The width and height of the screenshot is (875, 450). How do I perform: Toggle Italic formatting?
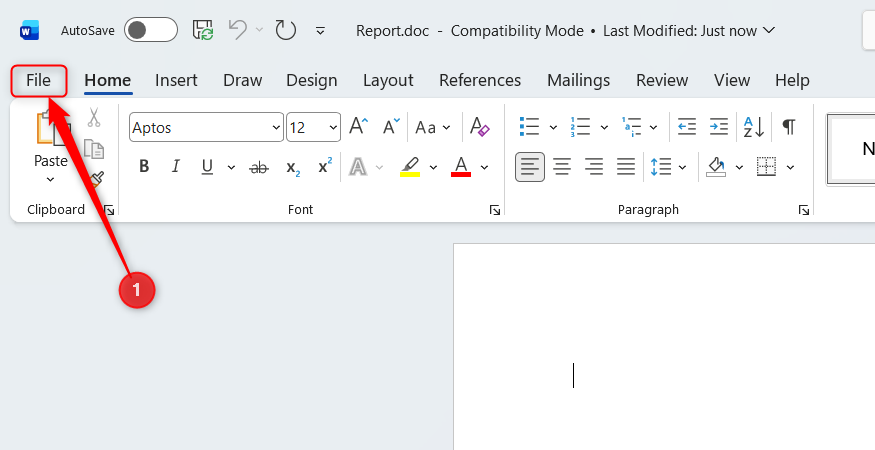click(176, 166)
